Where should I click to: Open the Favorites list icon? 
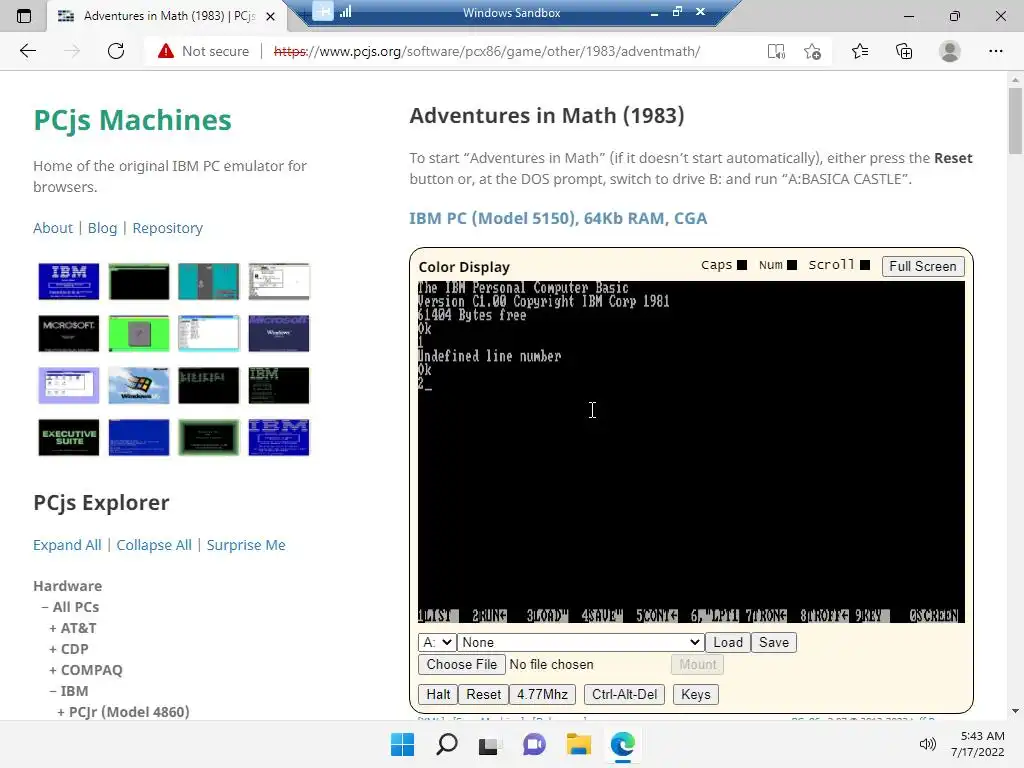860,51
